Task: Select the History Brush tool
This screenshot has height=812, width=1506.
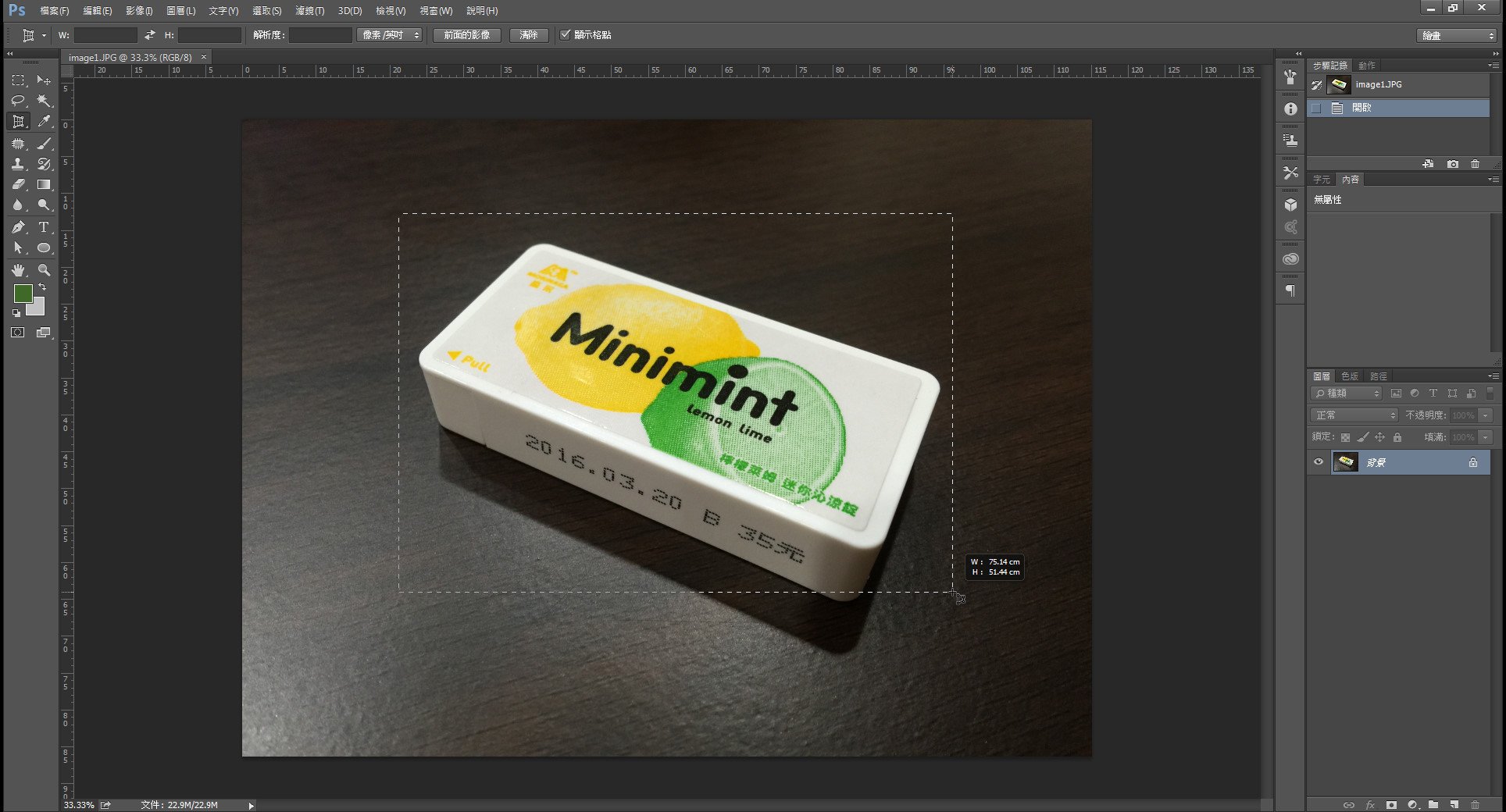Action: pyautogui.click(x=44, y=164)
